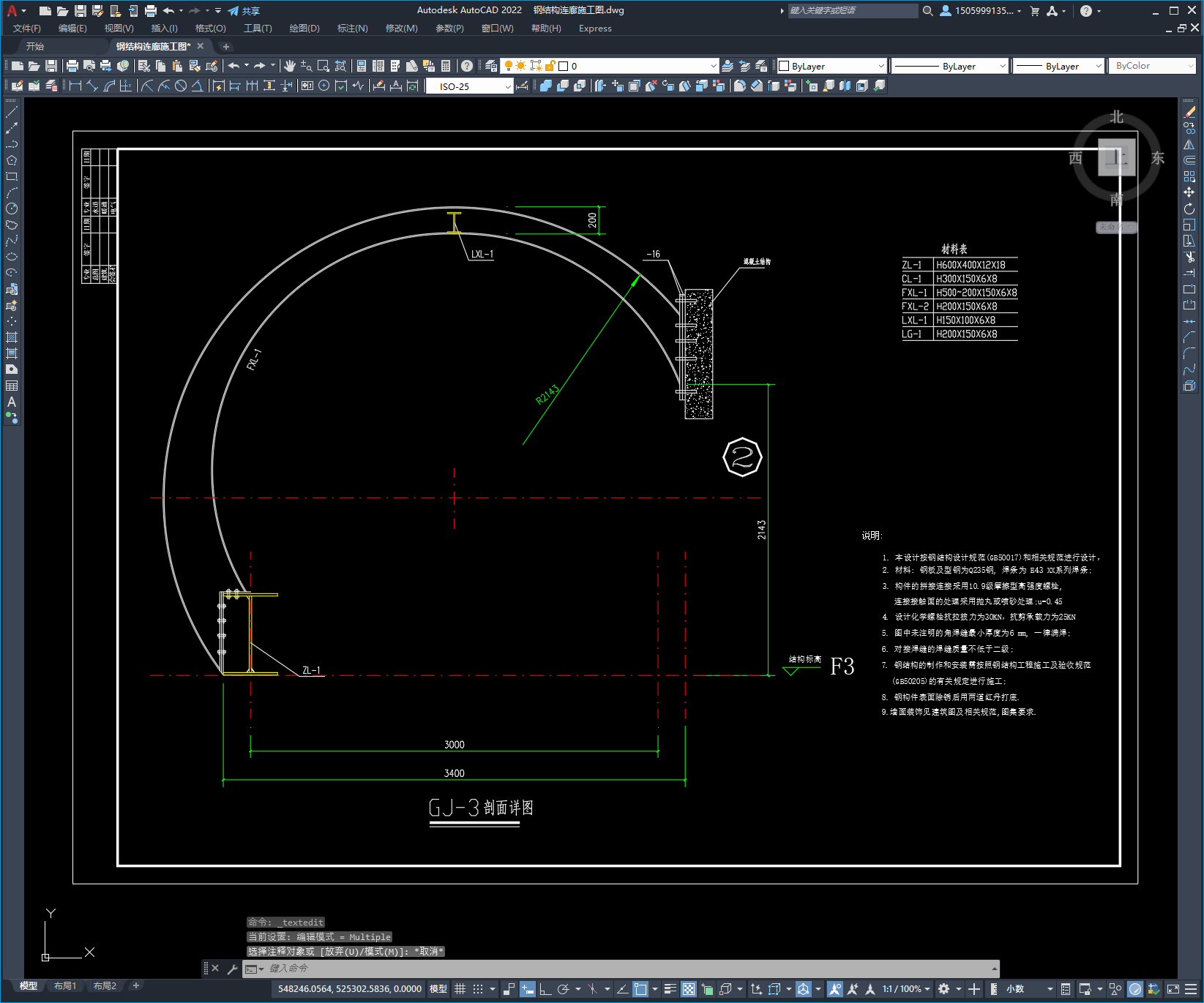
Task: Click the Layer Properties Manager icon
Action: 491,66
